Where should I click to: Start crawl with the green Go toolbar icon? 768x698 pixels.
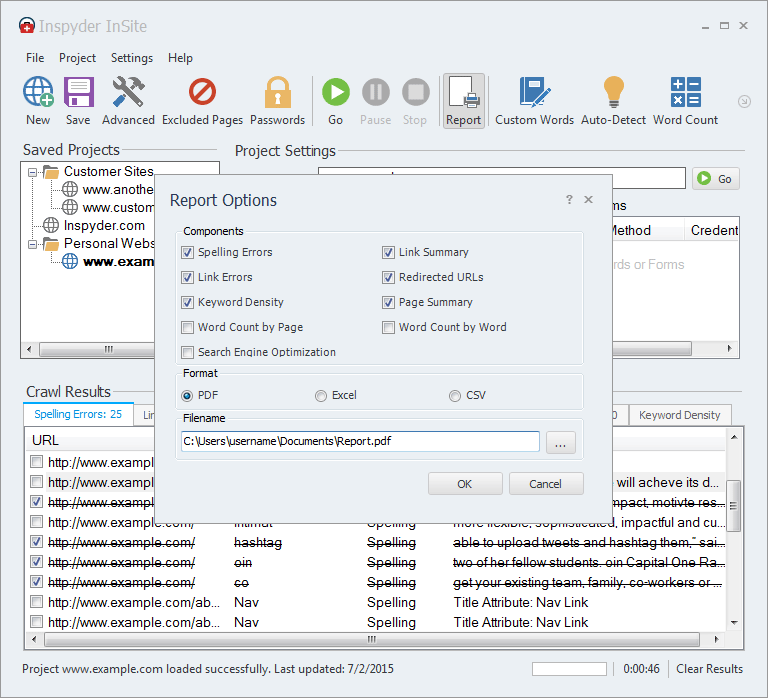pyautogui.click(x=336, y=92)
